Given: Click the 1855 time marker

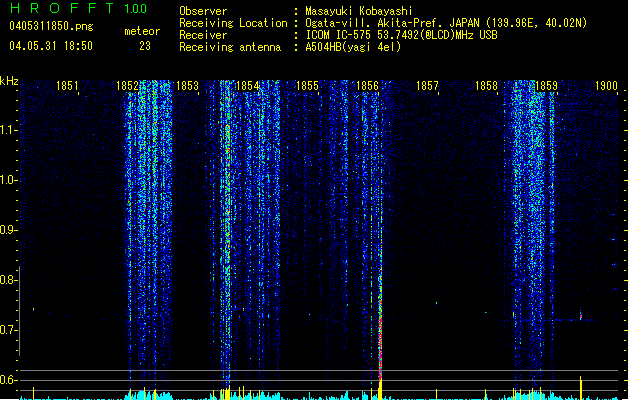Looking at the screenshot, I should click(307, 85).
